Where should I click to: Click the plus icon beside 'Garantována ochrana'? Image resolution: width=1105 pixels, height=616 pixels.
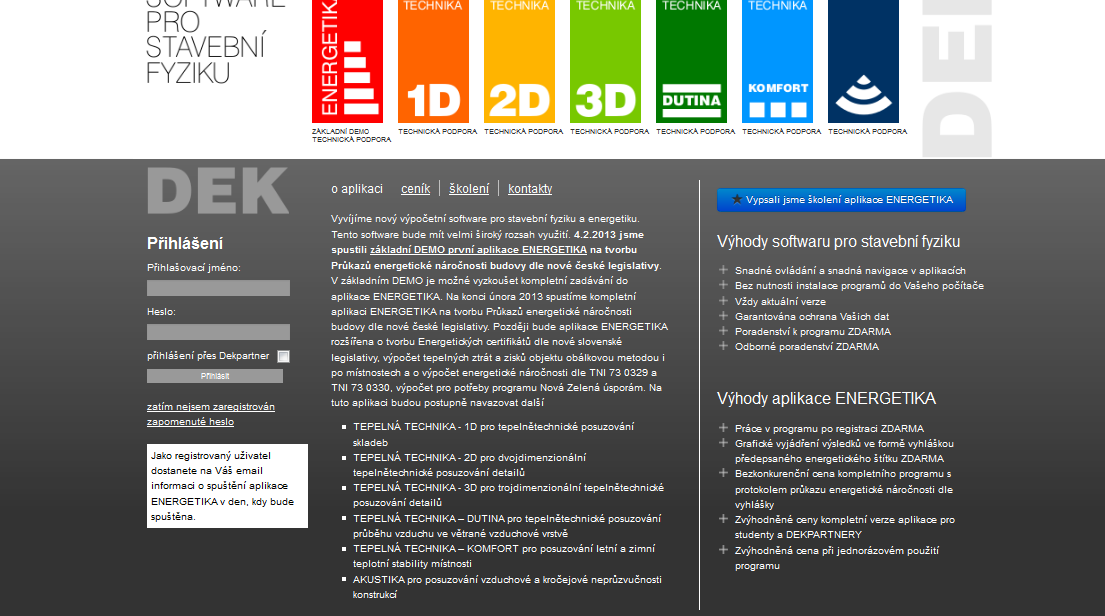tap(723, 316)
